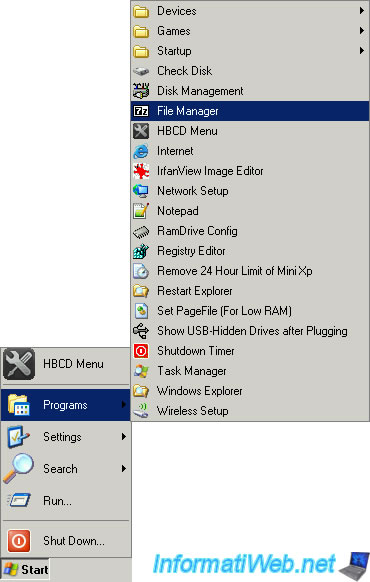Viewport: 370px width, 582px height.
Task: Open the Search submenu
Action: pos(66,469)
